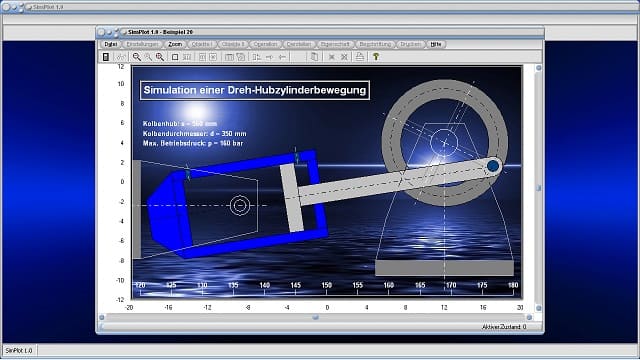
Task: Click the red zoom magnifier icon
Action: pyautogui.click(x=160, y=57)
